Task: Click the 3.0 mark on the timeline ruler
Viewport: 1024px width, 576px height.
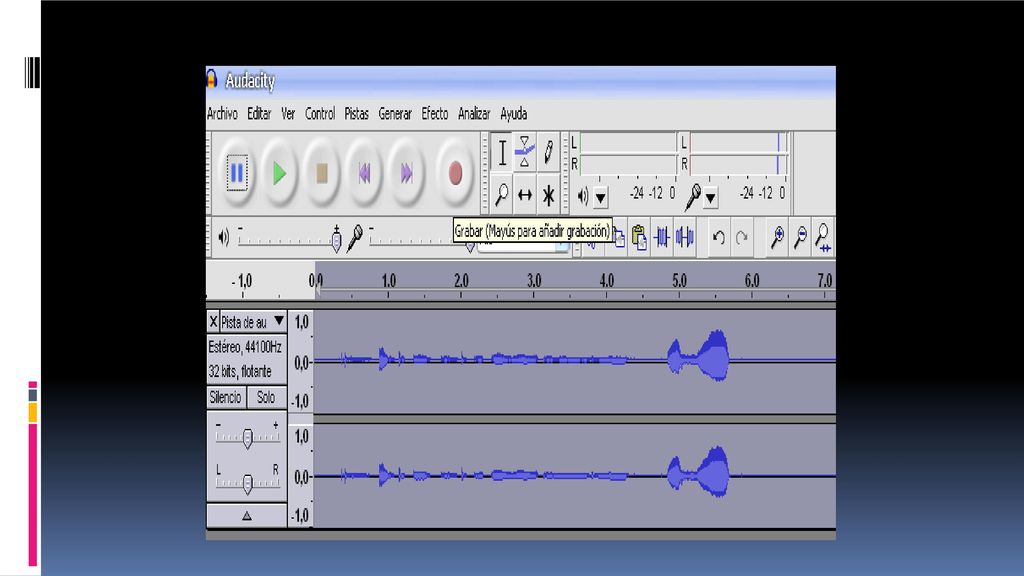Action: pos(534,281)
